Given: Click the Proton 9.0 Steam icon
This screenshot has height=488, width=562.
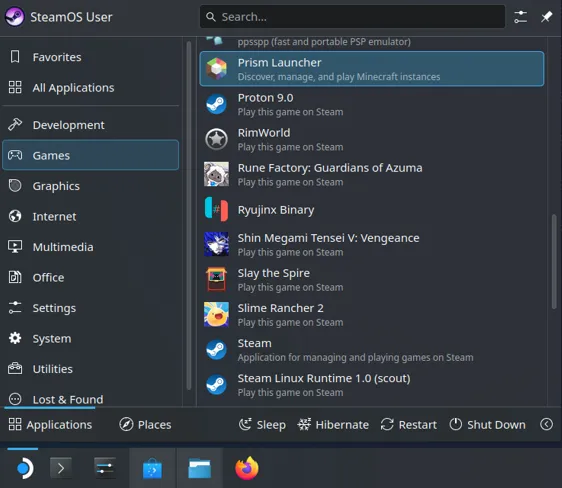Looking at the screenshot, I should 216,104.
